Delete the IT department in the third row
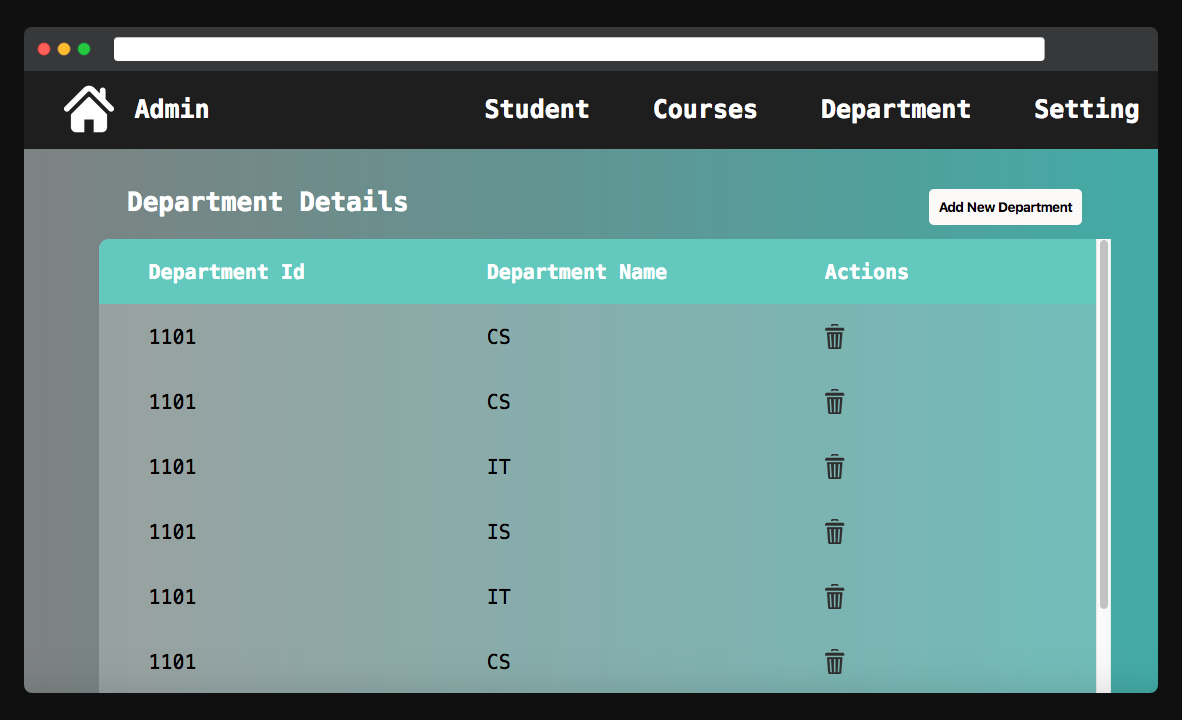The image size is (1182, 720). pos(835,467)
